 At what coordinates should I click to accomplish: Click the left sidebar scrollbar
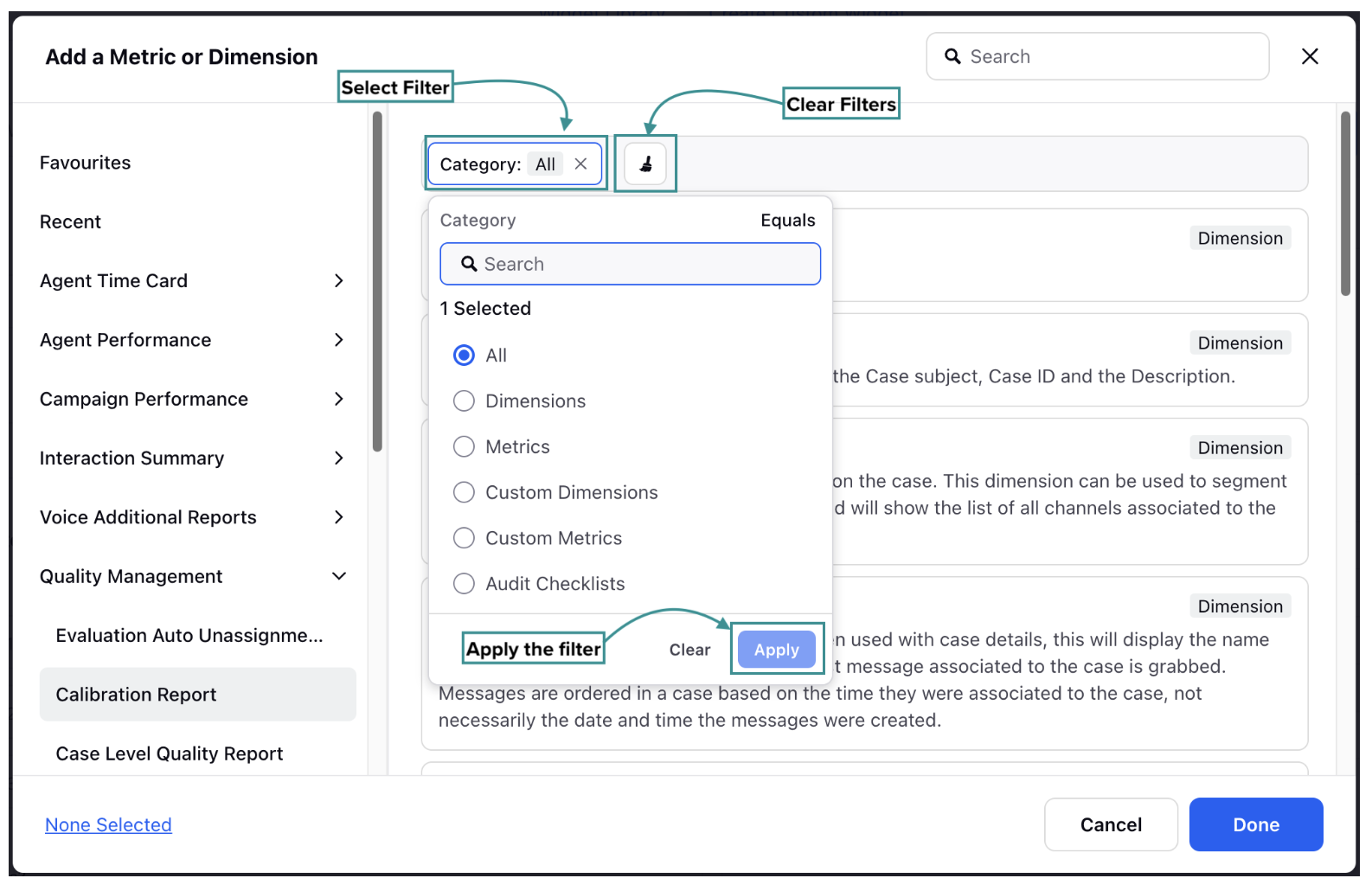377,282
